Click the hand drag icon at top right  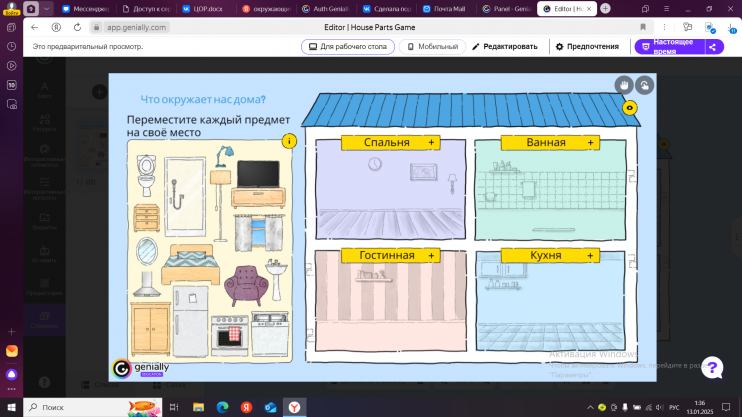pos(623,85)
